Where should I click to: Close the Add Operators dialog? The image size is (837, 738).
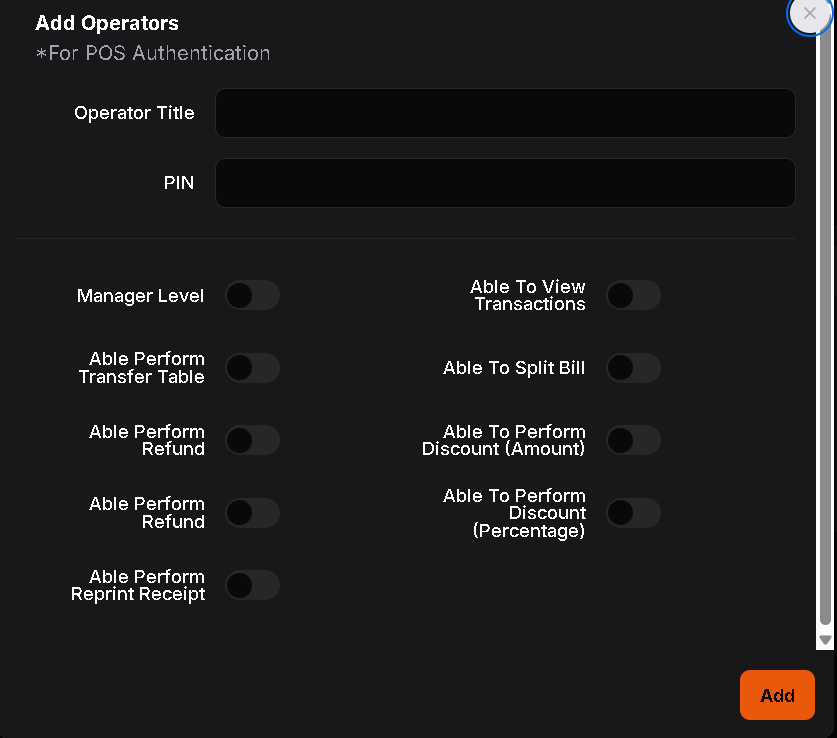click(x=810, y=14)
